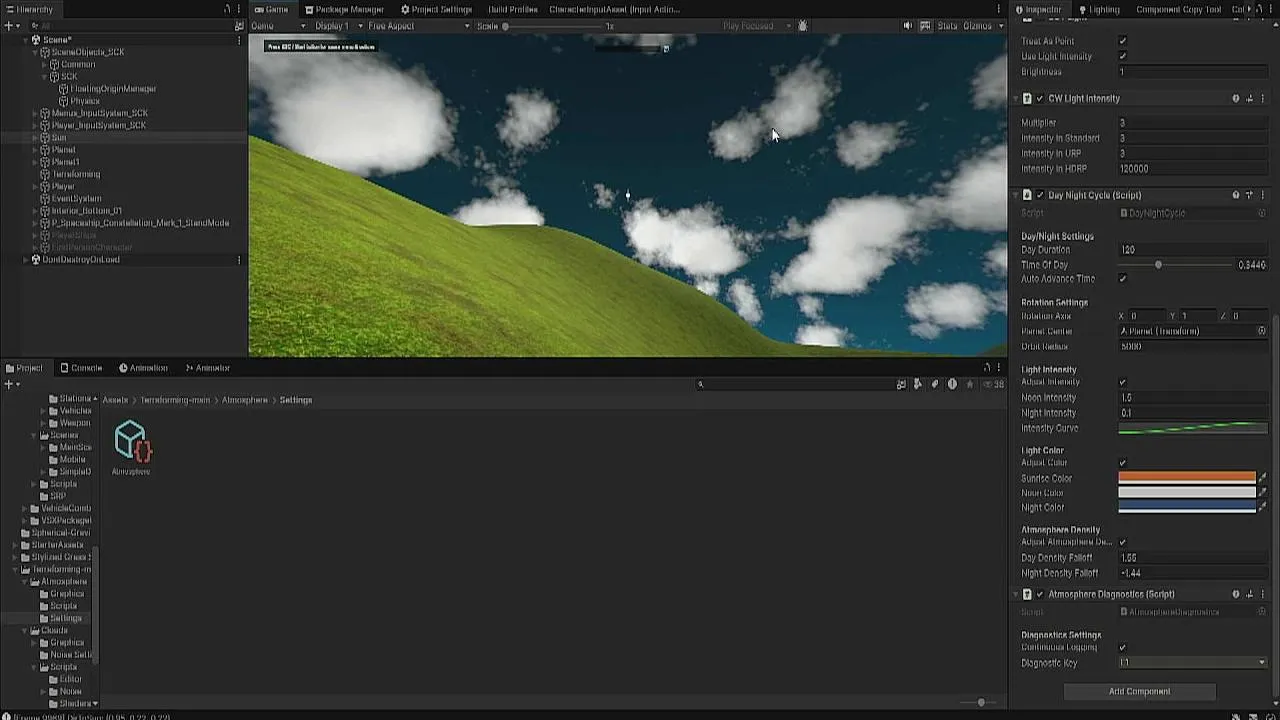Open CW Light Intensity component options menu

click(1263, 99)
